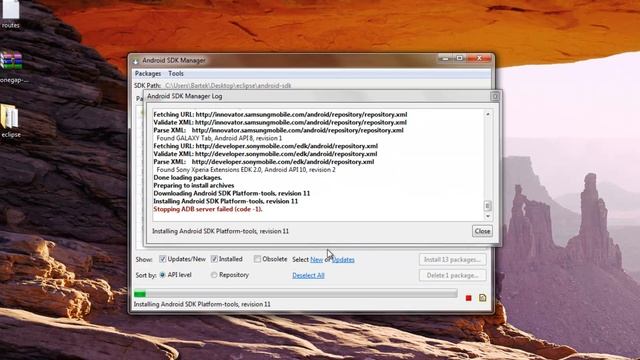Click the Android SDK Manager title icon
This screenshot has width=640, height=360.
point(136,61)
